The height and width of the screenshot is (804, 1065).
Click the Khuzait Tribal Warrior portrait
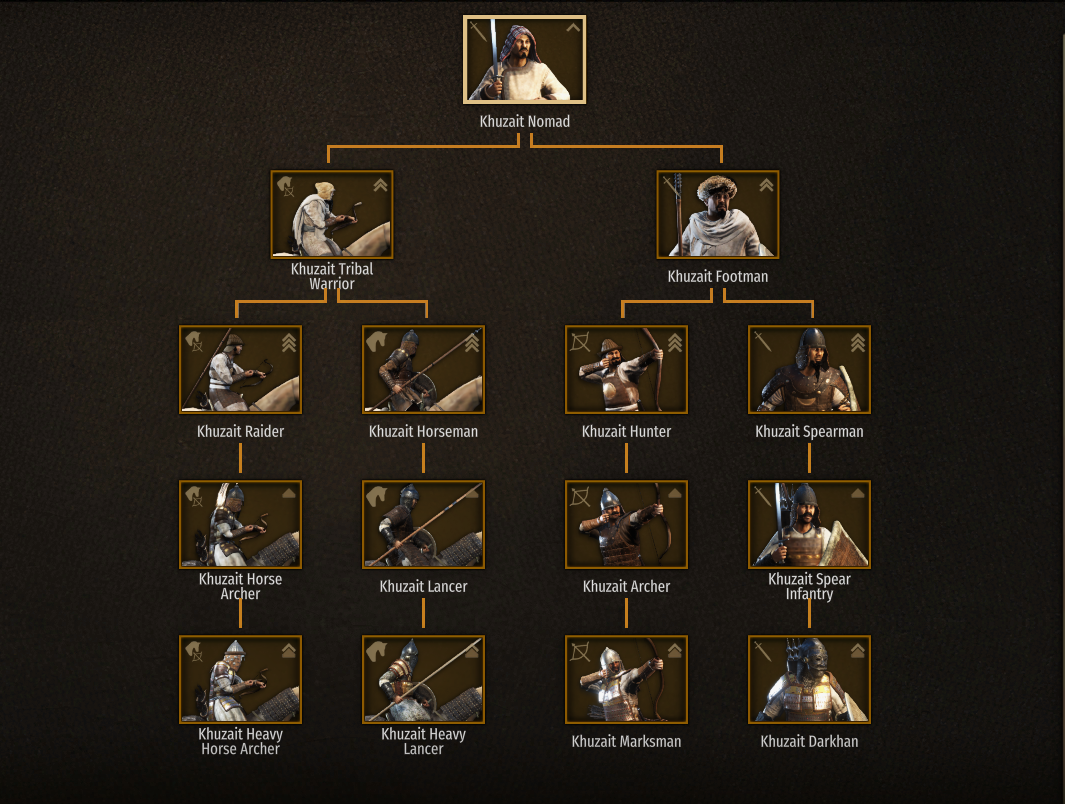tap(331, 215)
